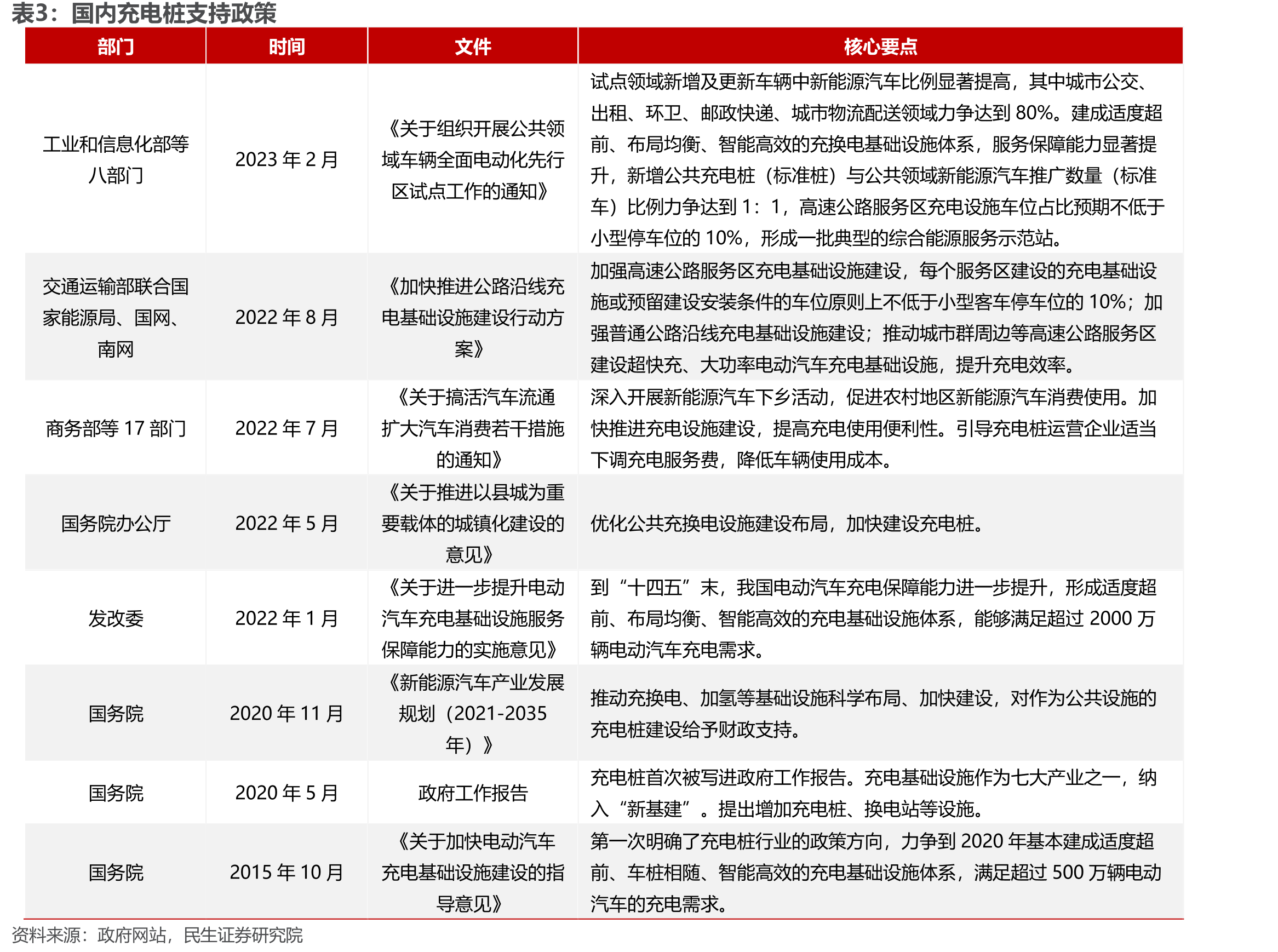Select the cell 商务部等 17 部门
The height and width of the screenshot is (952, 1278).
(115, 428)
